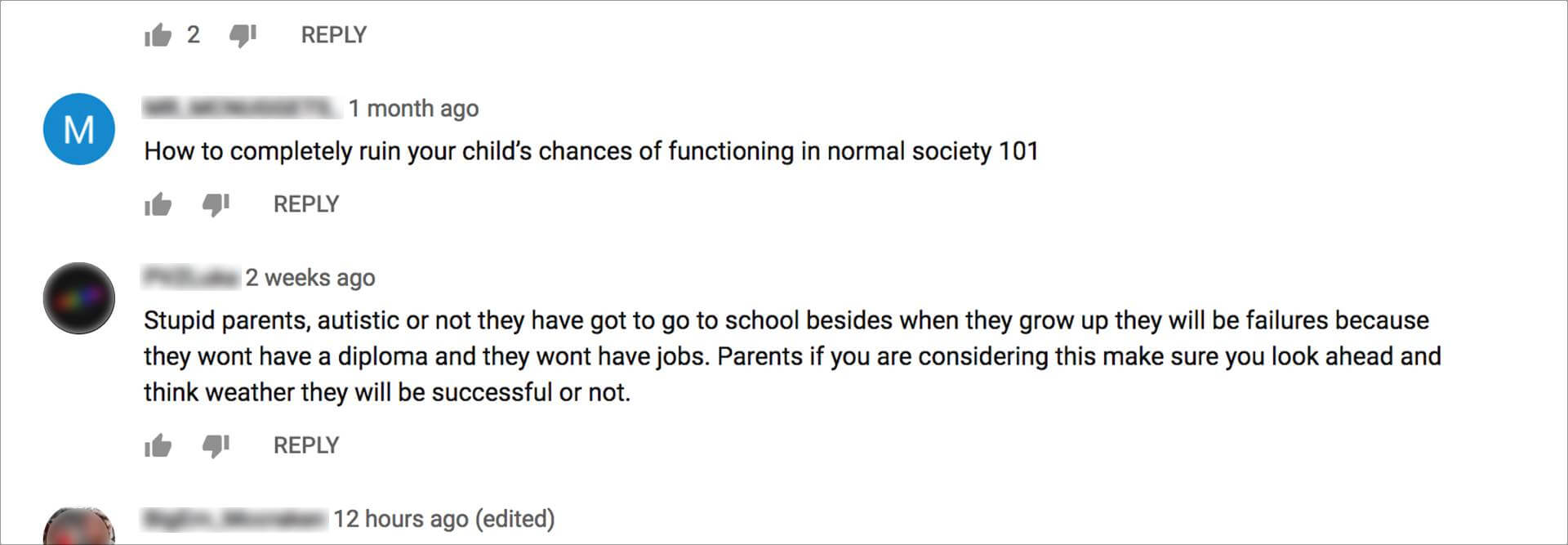
Task: Click the '12 hours ago (edited)' timestamp
Action: 443,519
